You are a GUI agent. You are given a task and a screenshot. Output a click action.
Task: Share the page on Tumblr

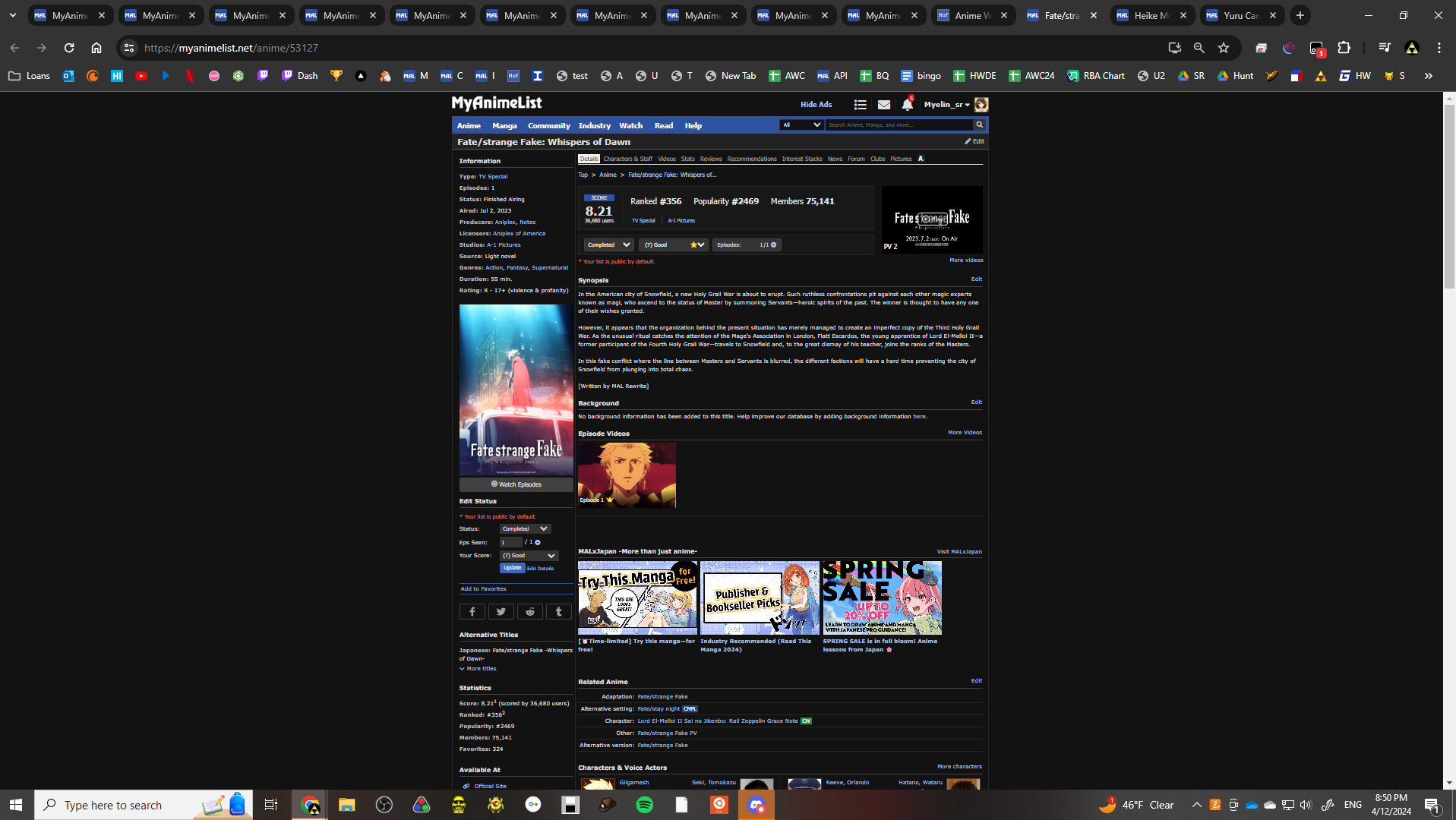(559, 611)
